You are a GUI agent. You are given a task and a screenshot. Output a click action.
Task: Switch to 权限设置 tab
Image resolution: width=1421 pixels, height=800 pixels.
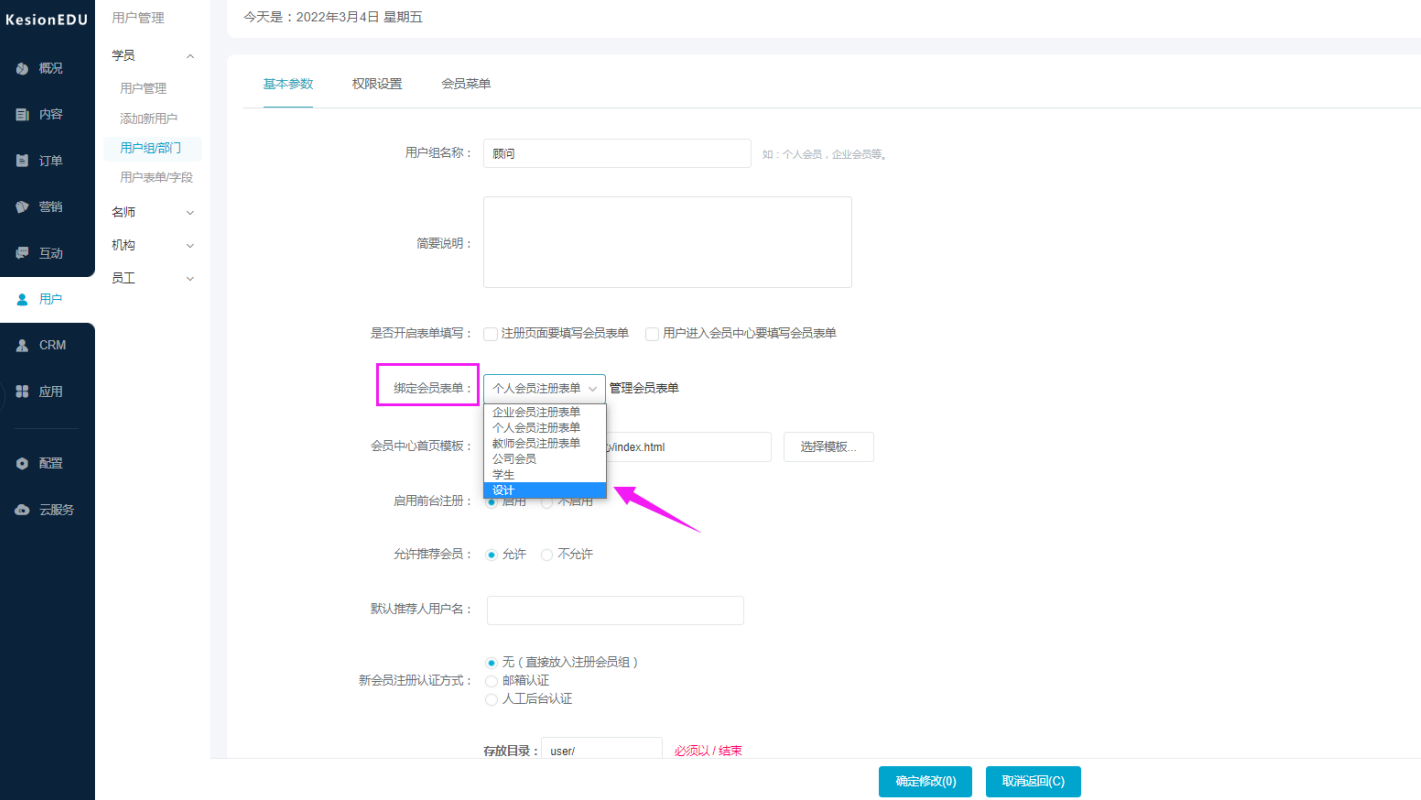(377, 84)
